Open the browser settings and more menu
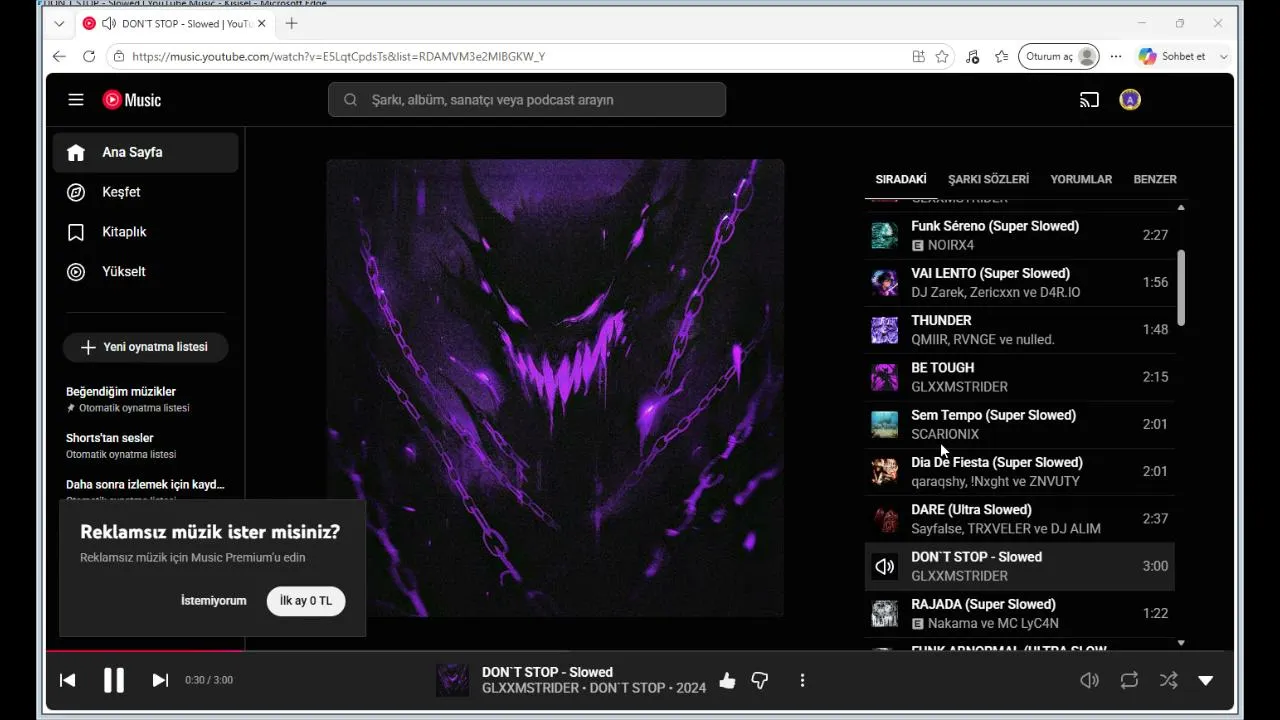The width and height of the screenshot is (1280, 720). point(1116,57)
